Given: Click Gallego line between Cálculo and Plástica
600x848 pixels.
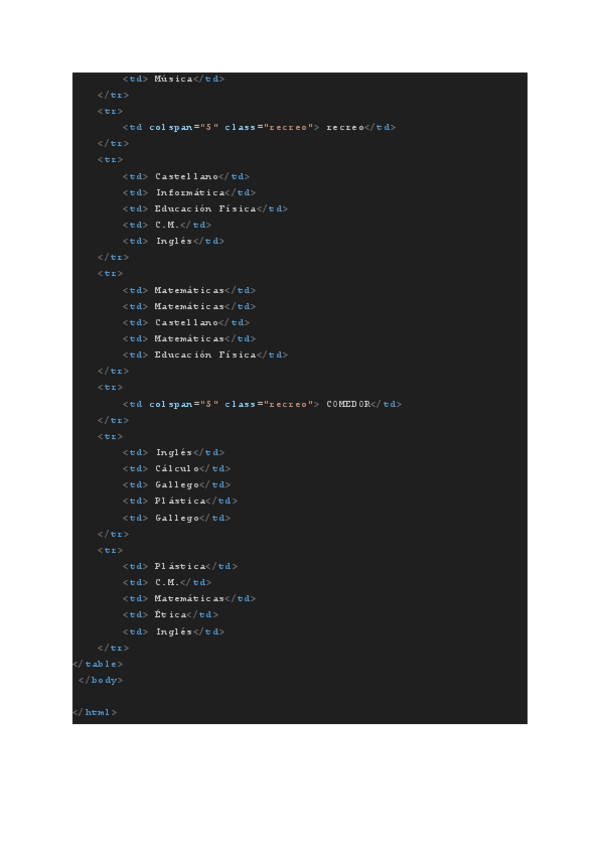Looking at the screenshot, I should [177, 485].
